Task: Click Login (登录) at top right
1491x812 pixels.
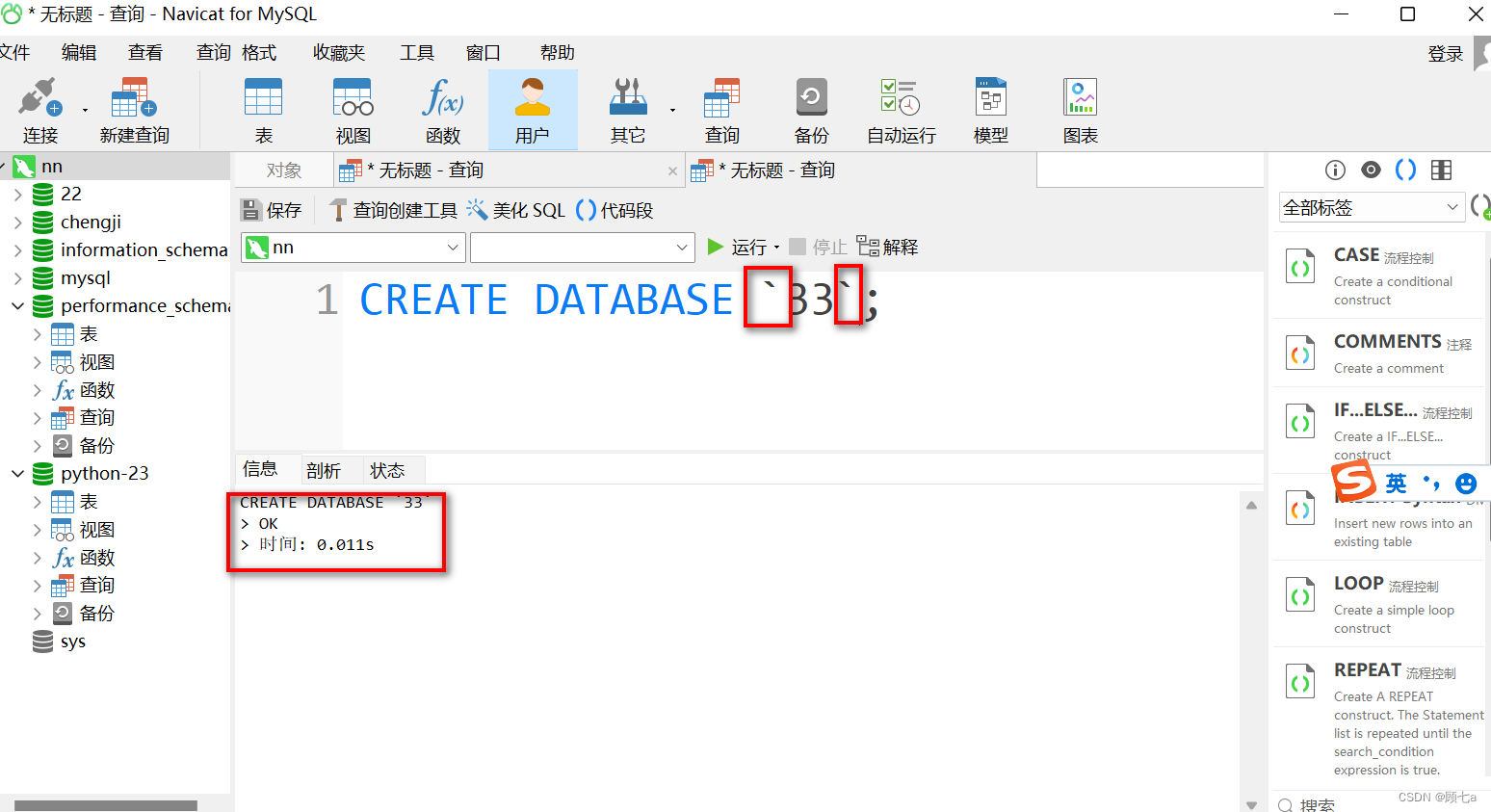Action: [1446, 54]
